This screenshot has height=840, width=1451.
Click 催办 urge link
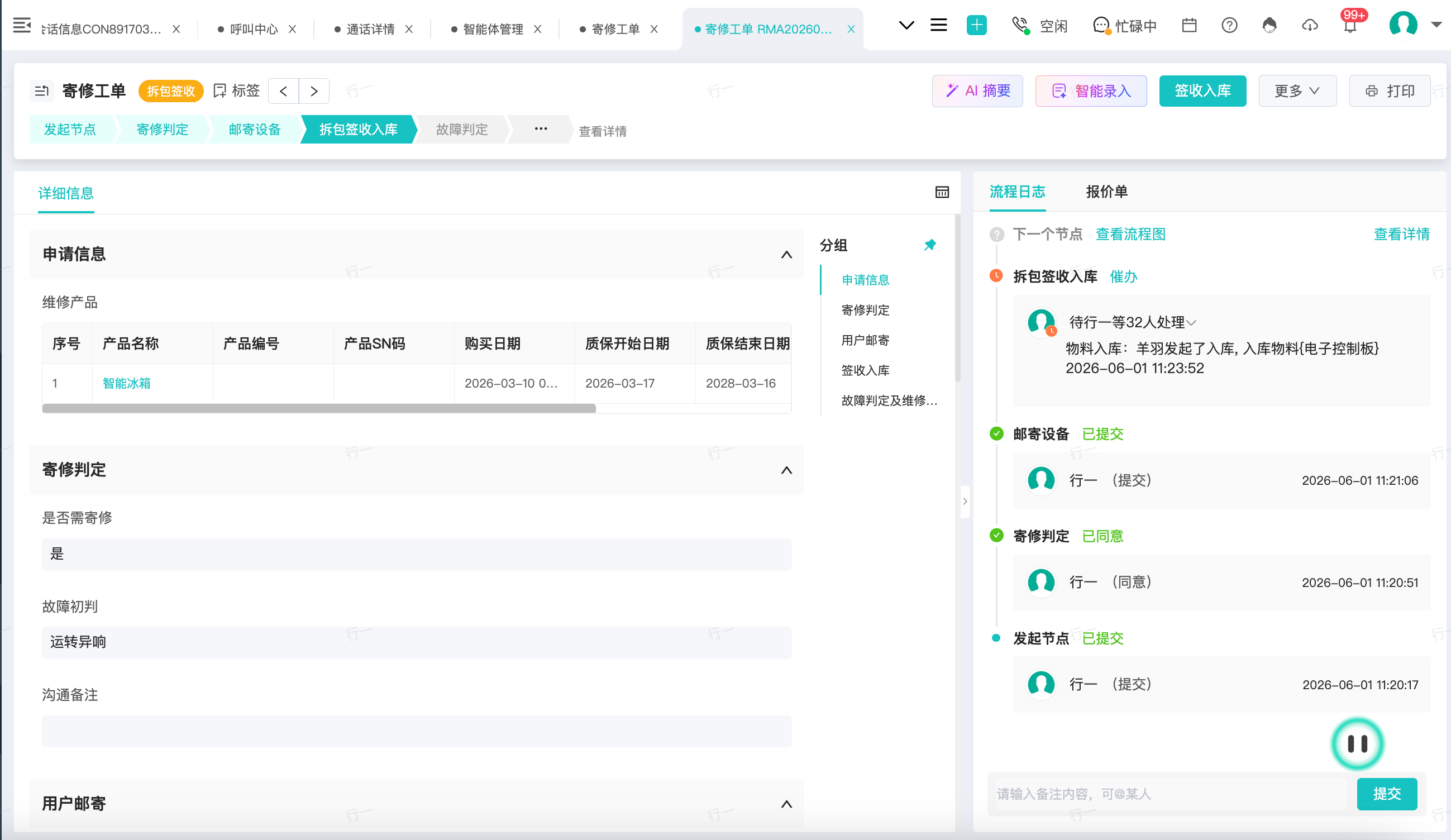(x=1123, y=277)
